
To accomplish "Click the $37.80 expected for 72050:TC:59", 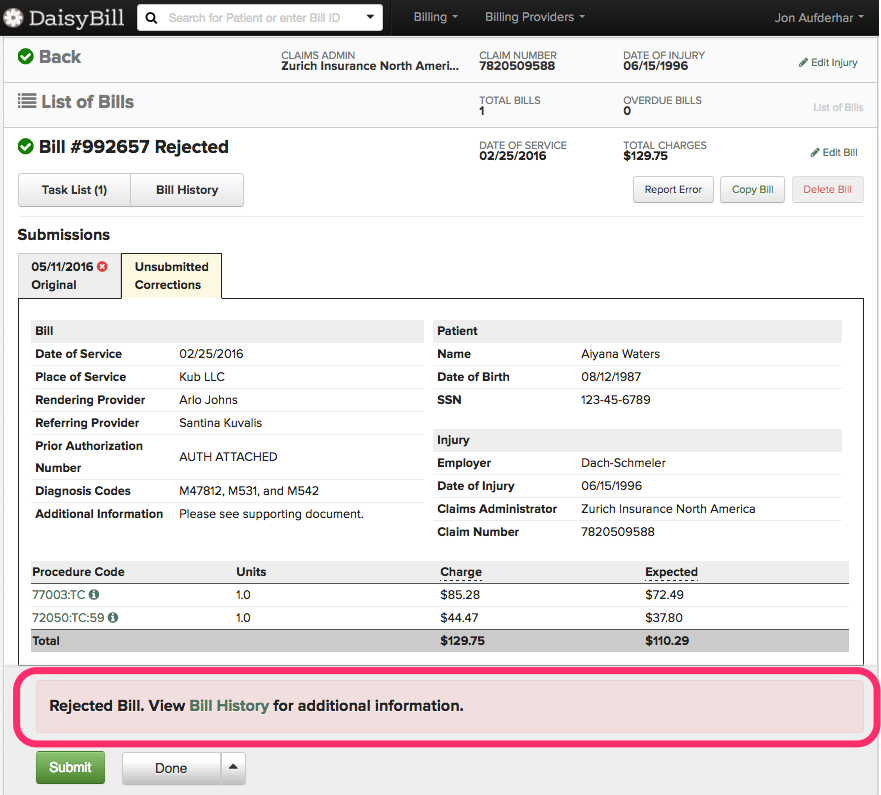I will (664, 617).
